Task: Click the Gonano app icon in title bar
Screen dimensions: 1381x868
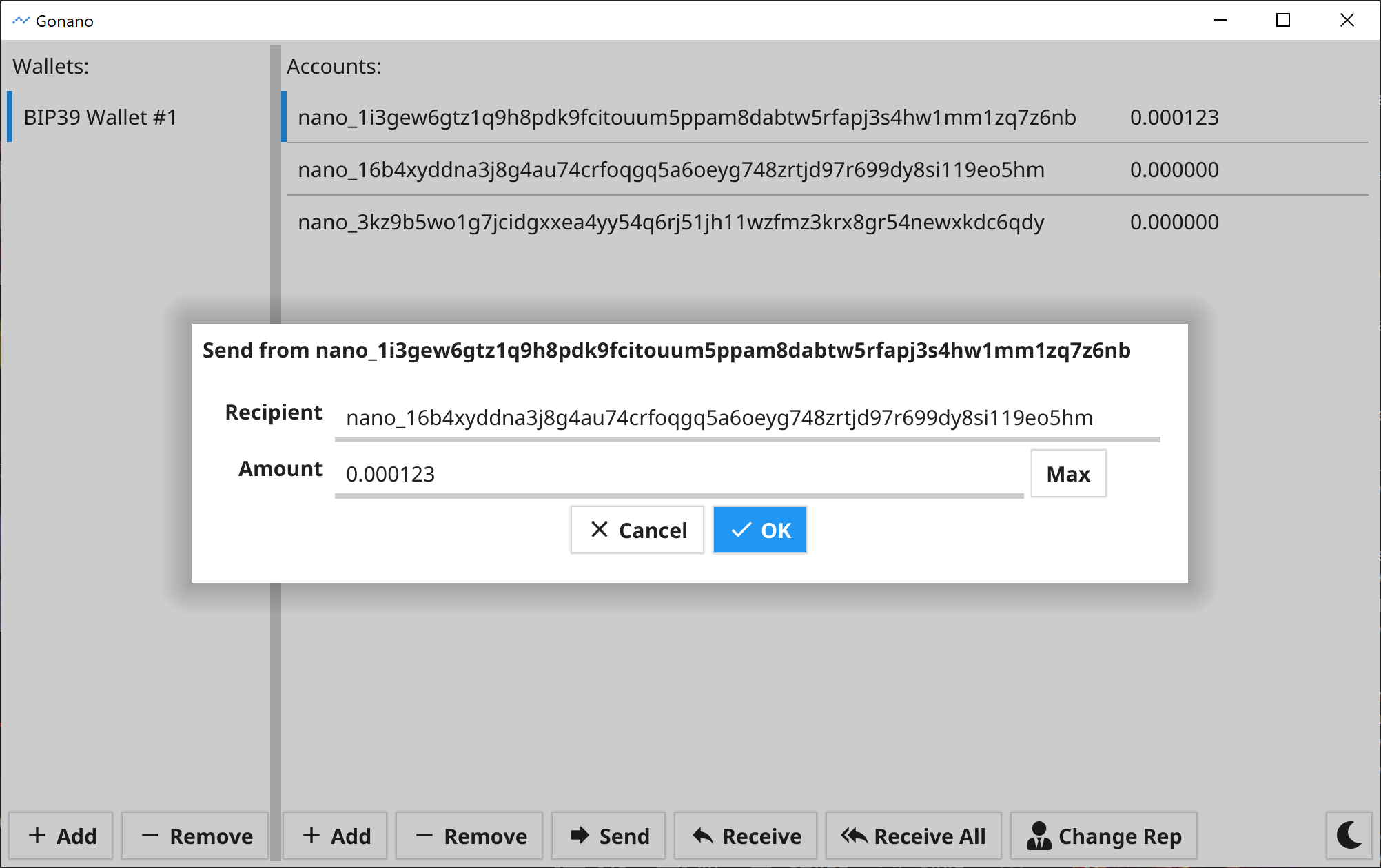Action: [x=21, y=21]
